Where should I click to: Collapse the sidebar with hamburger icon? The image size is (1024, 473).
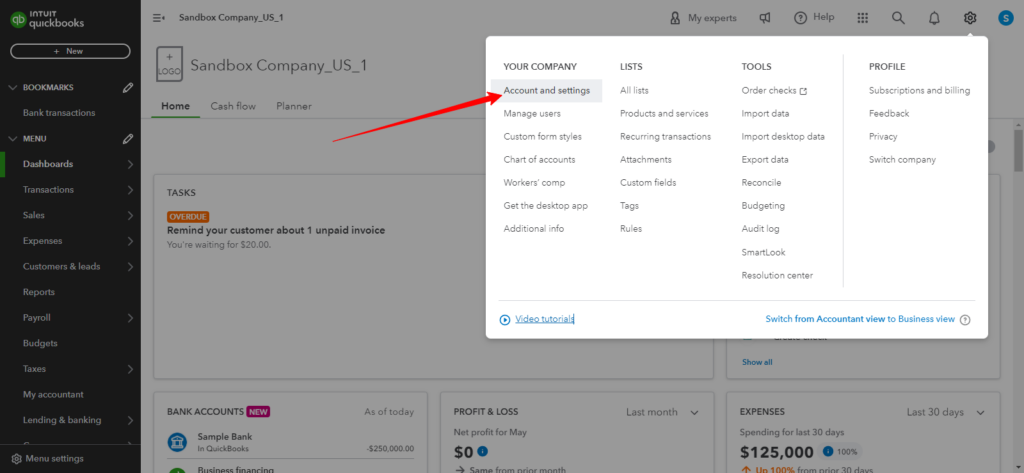pyautogui.click(x=159, y=18)
